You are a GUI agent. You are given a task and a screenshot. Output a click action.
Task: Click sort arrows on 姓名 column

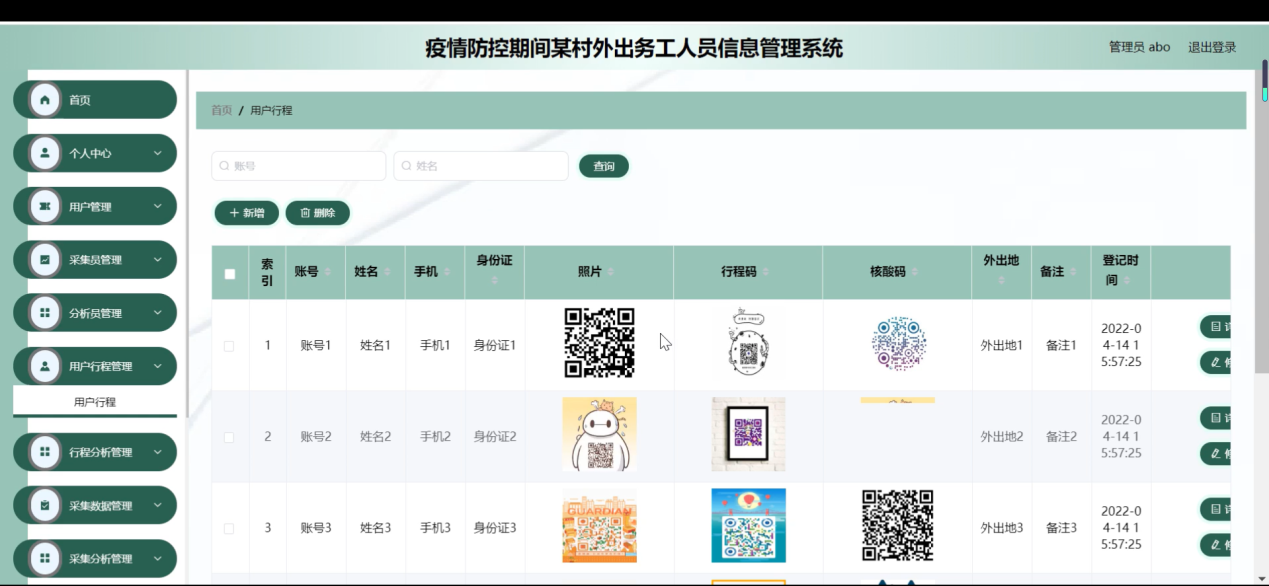[x=390, y=272]
